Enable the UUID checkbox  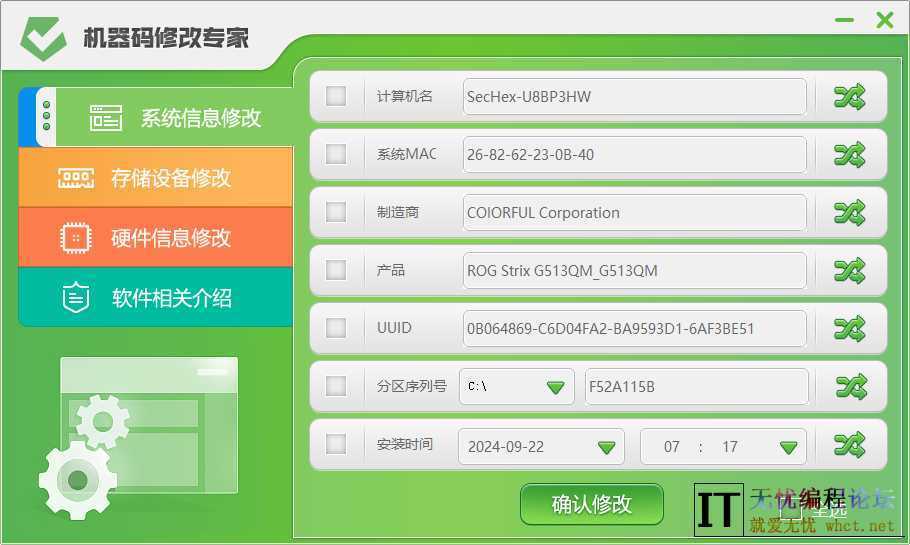coord(336,328)
